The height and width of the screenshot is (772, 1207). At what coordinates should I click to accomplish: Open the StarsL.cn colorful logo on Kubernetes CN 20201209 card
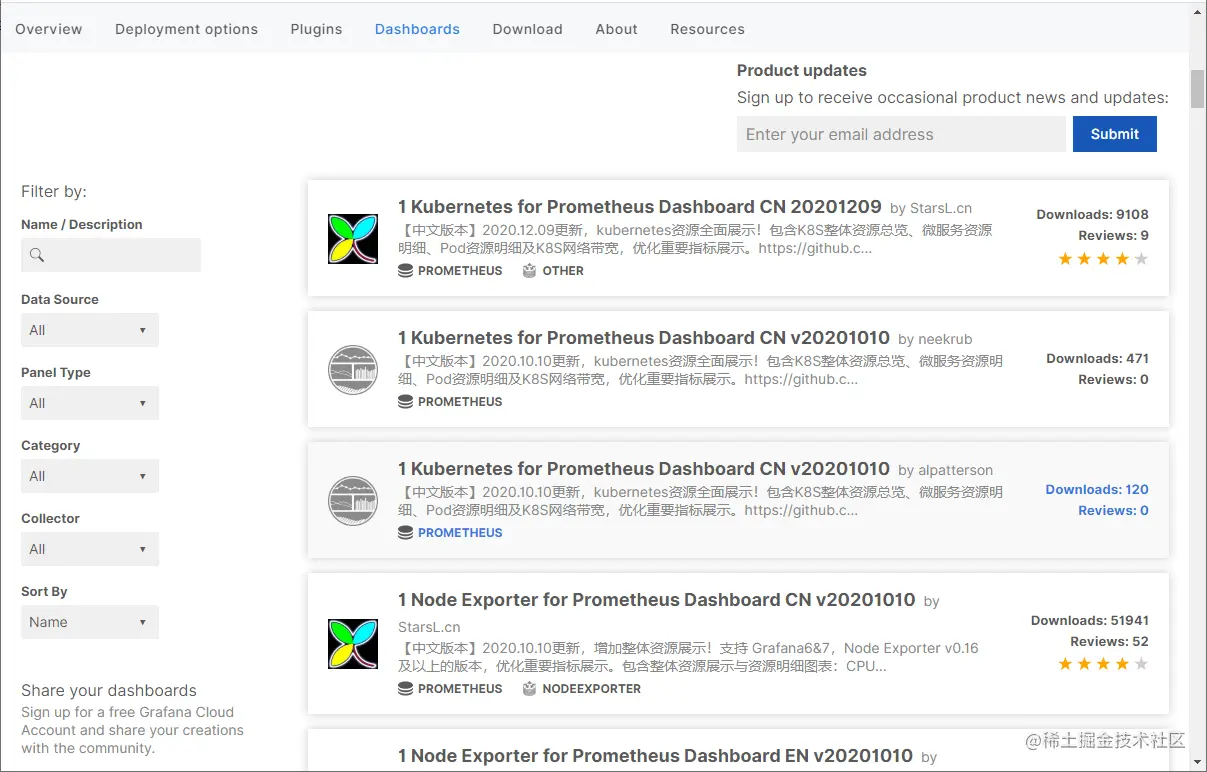[353, 238]
